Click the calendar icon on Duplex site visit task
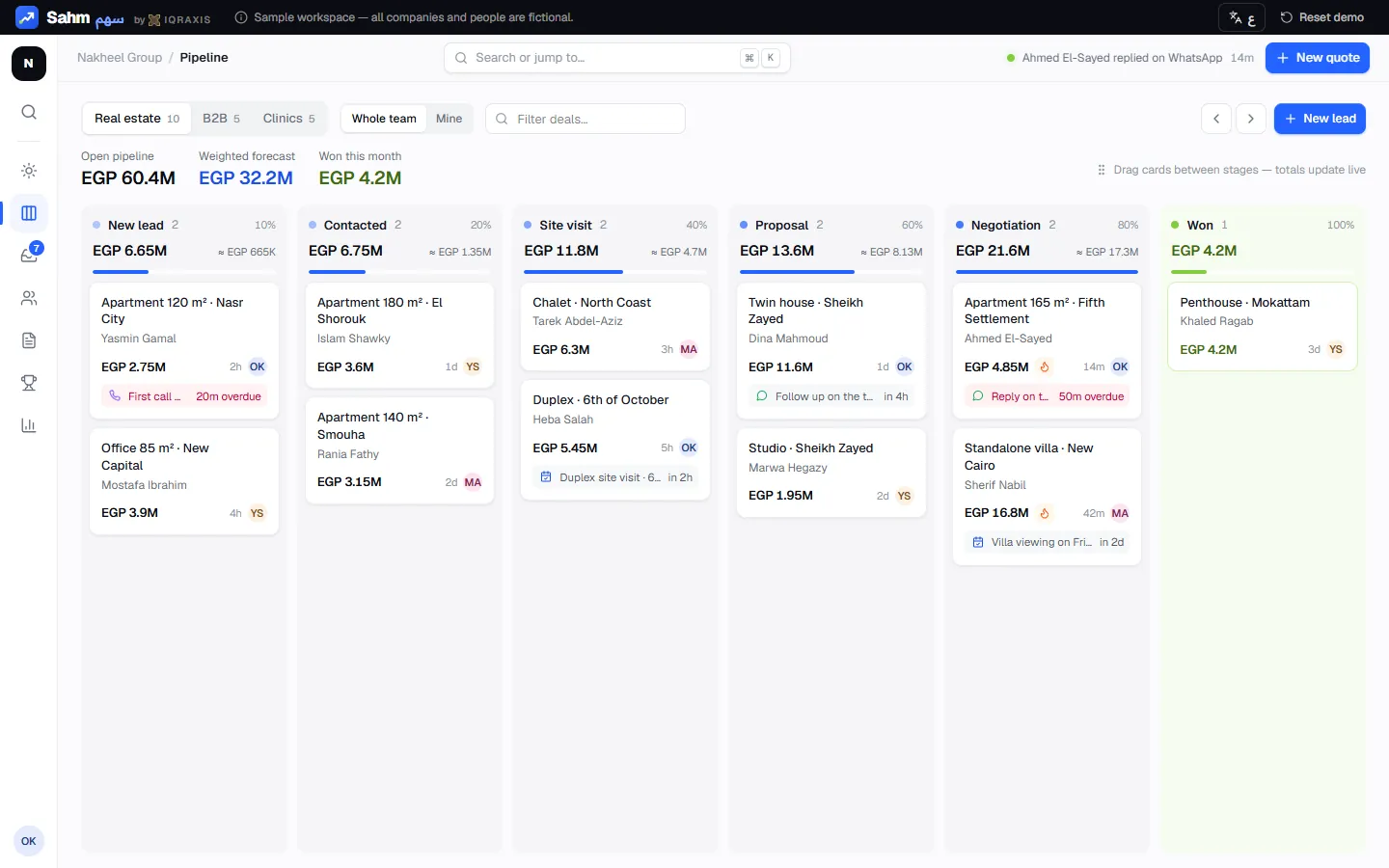This screenshot has width=1389, height=868. point(546,477)
